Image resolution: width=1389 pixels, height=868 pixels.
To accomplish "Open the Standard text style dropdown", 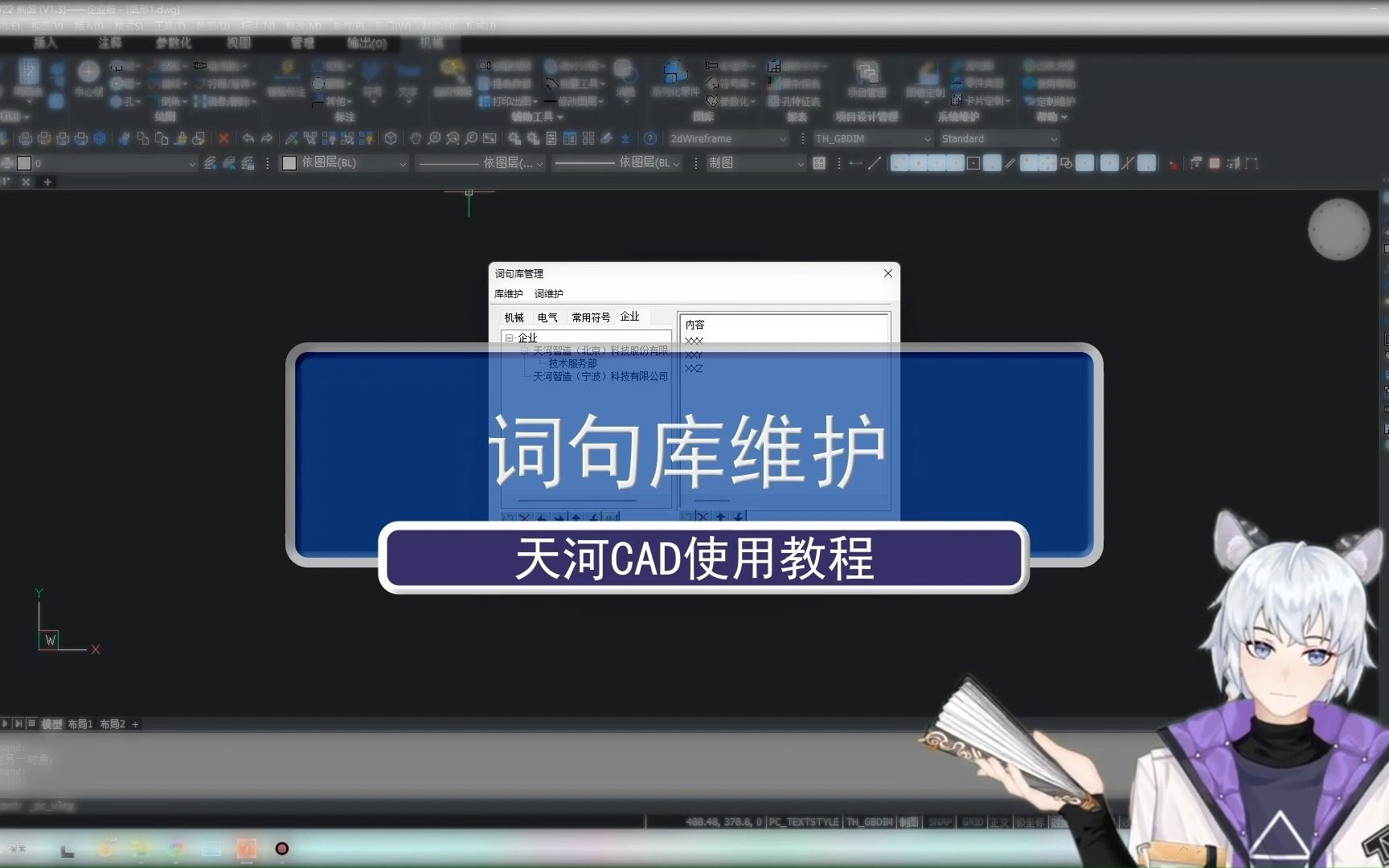I will coord(999,139).
